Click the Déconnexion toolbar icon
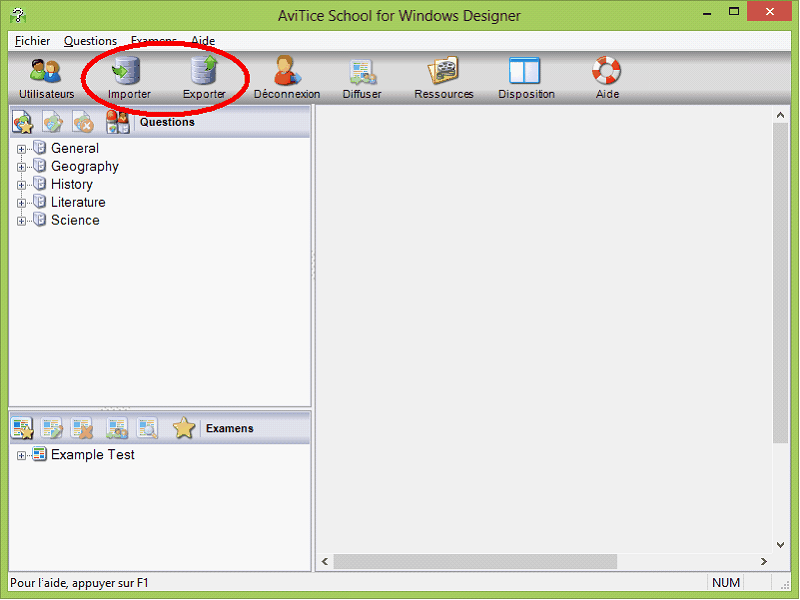The height and width of the screenshot is (600, 800). [287, 70]
